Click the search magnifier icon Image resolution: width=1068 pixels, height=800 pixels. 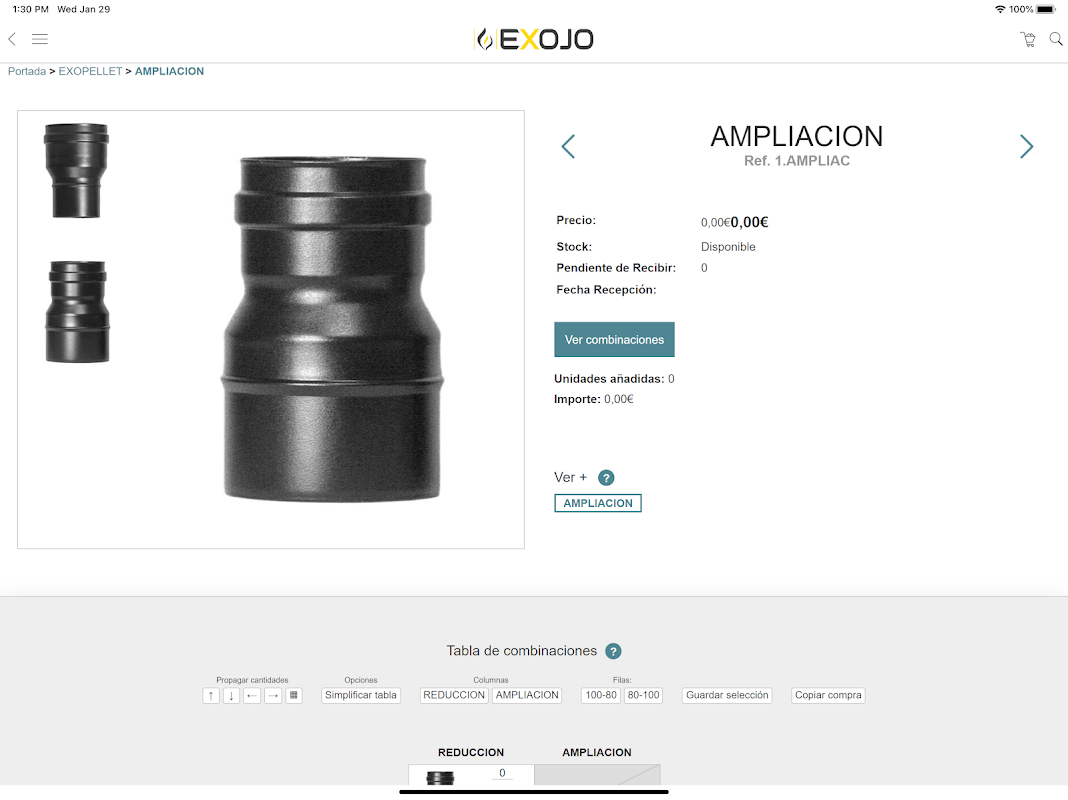point(1056,39)
